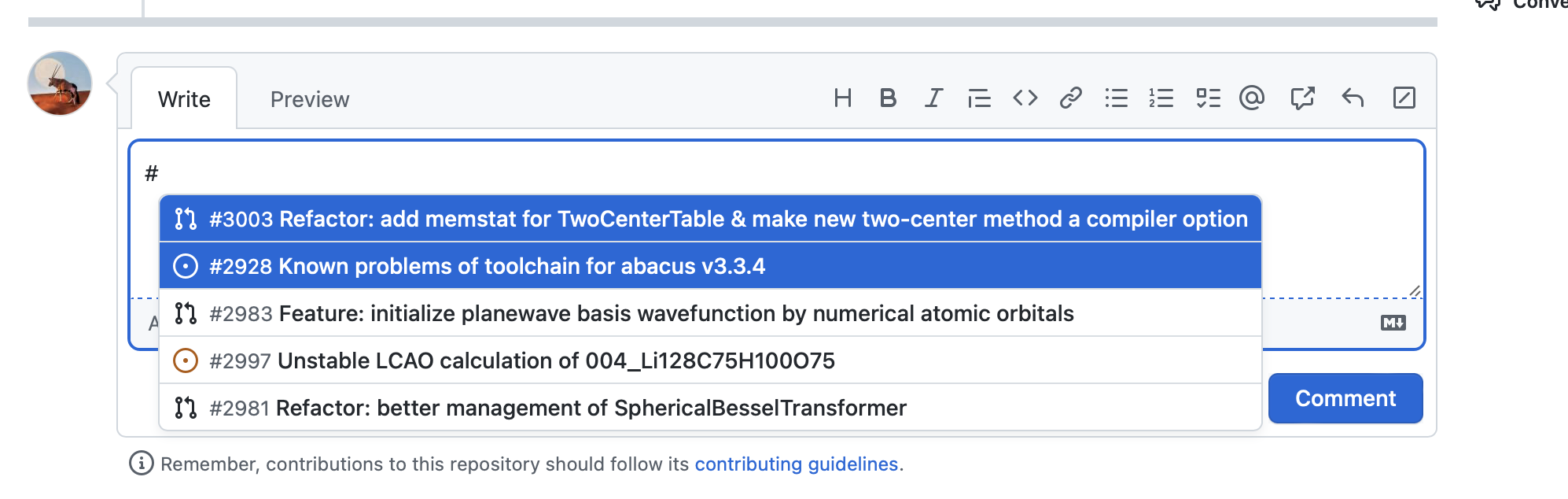Insert a numbered list
Screen dimensions: 1568x499
[x=1161, y=98]
